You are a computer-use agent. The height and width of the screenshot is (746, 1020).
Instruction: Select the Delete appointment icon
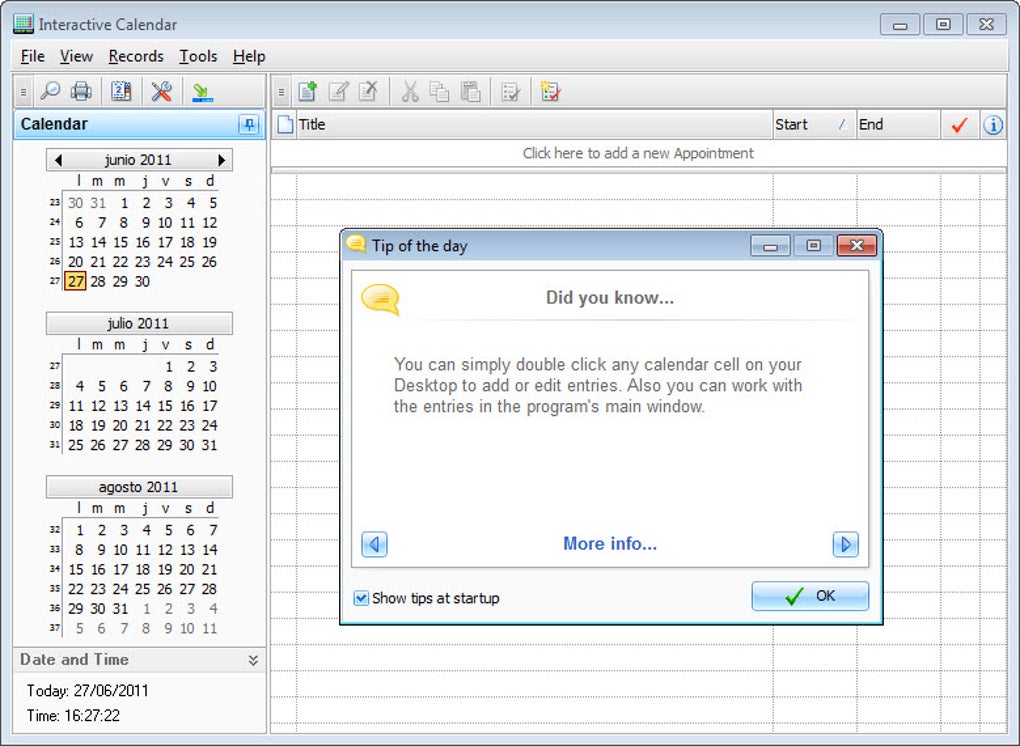367,91
